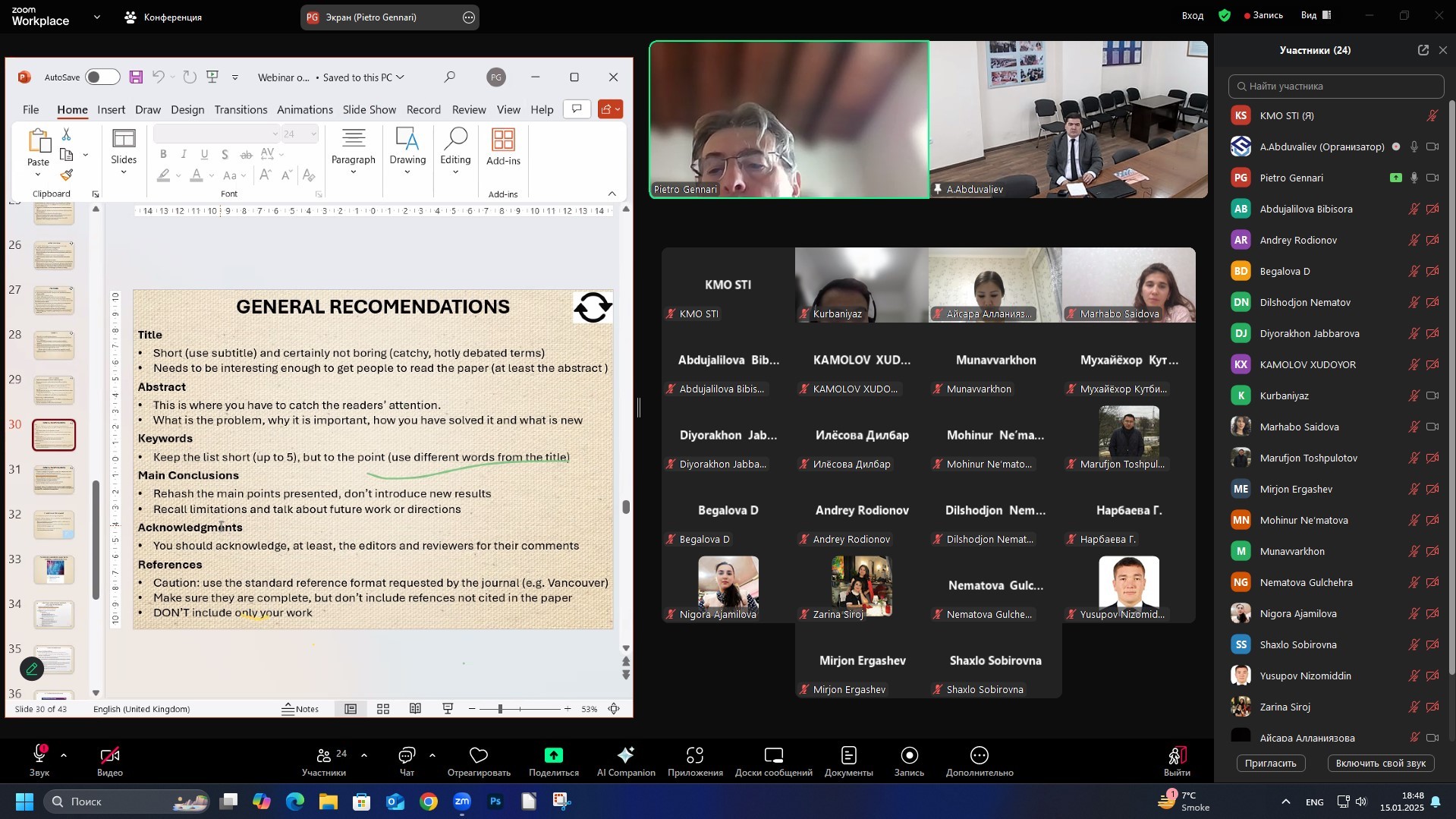Open Zoom Whiteboards icon
Screen dimensions: 1456x819
click(773, 755)
